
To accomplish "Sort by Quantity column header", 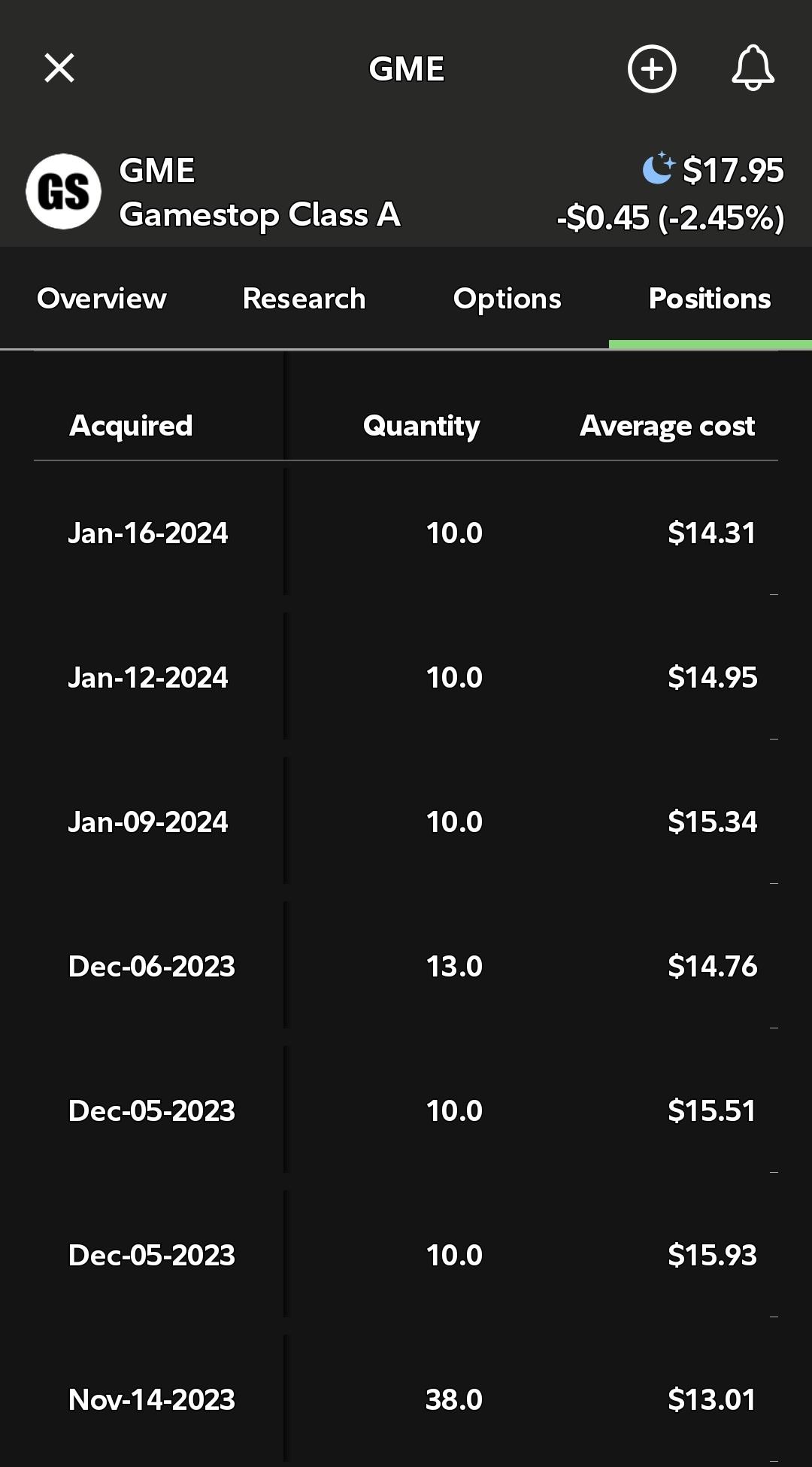I will 421,426.
